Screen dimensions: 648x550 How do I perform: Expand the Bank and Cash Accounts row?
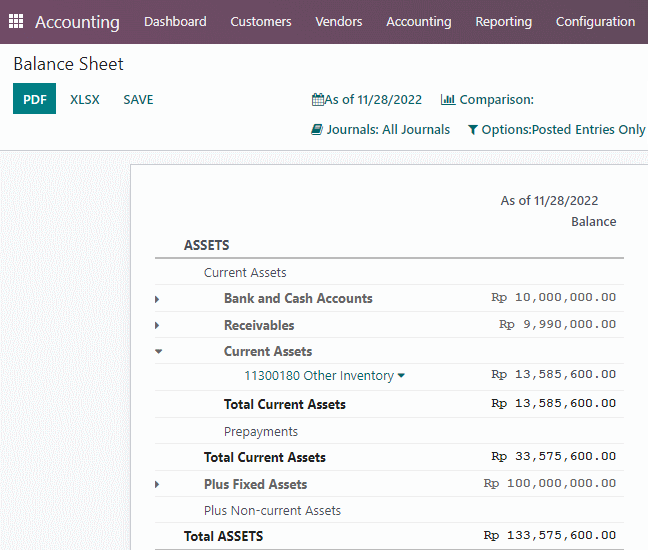(x=157, y=299)
